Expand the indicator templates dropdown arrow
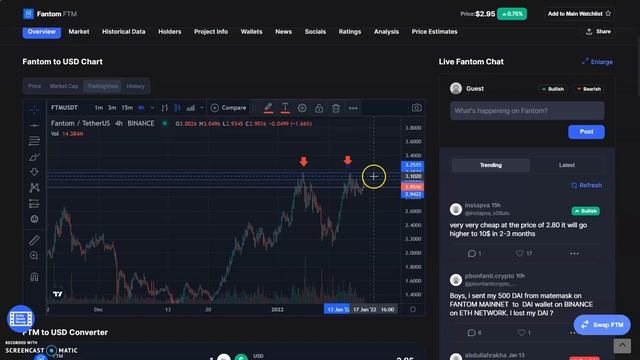The width and height of the screenshot is (640, 360). tap(202, 108)
